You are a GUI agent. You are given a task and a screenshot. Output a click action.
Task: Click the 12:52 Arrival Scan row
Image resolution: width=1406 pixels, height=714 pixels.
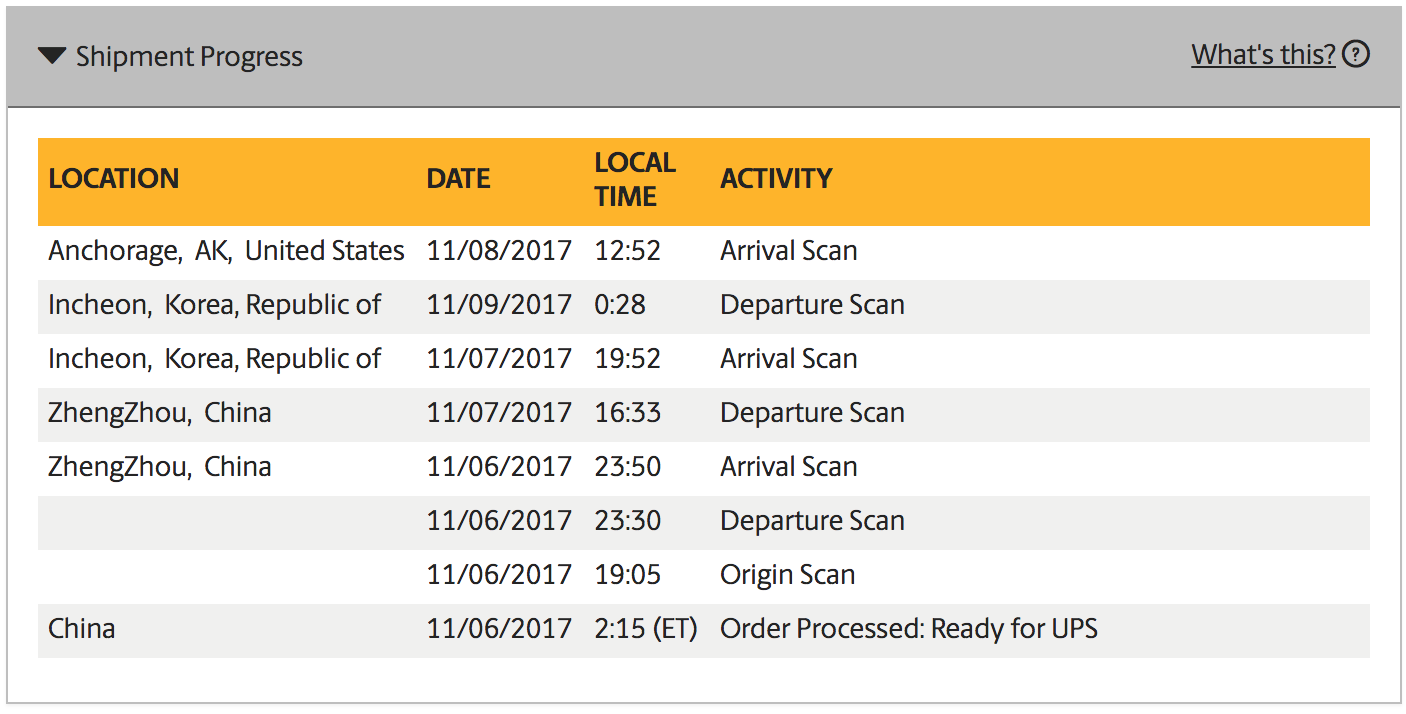[704, 251]
